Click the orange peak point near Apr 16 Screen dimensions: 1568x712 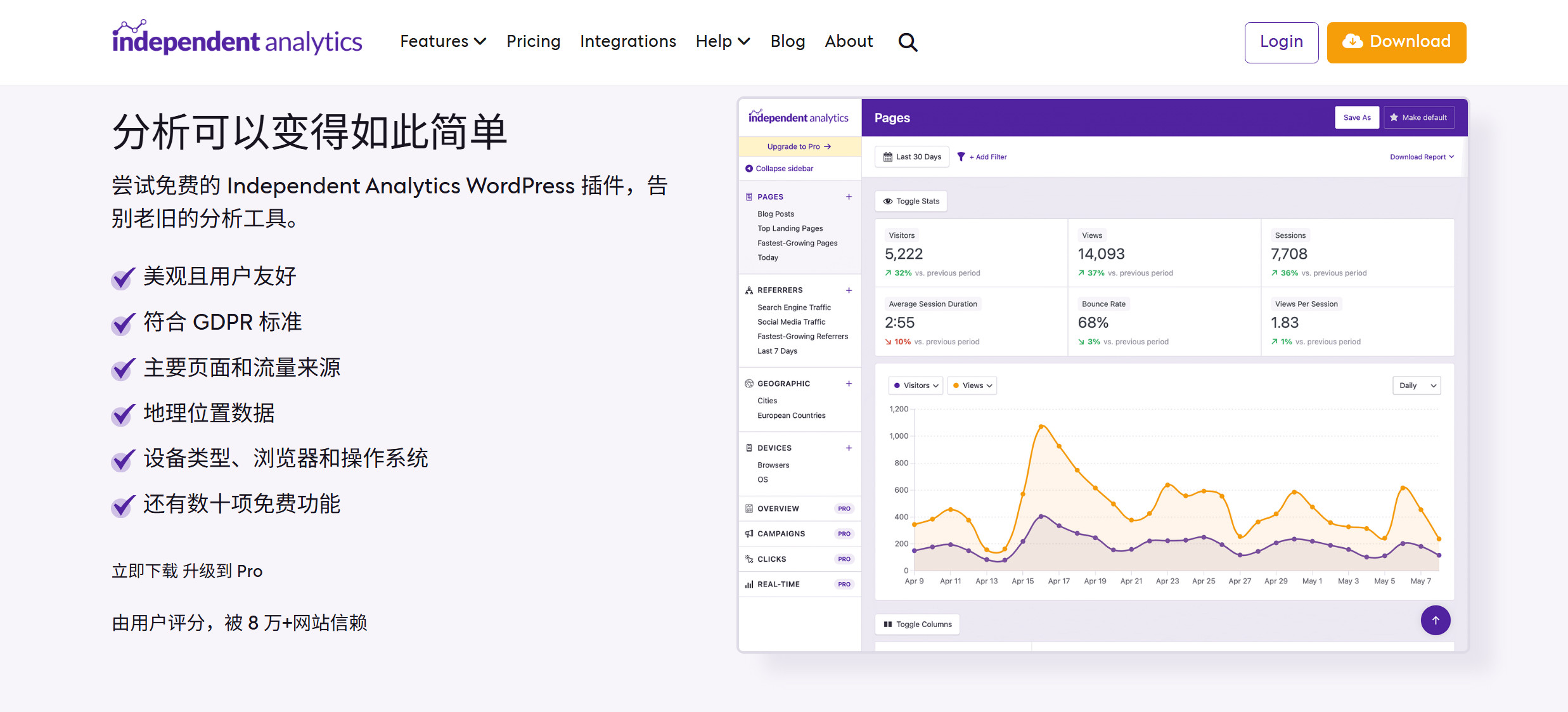[1041, 427]
